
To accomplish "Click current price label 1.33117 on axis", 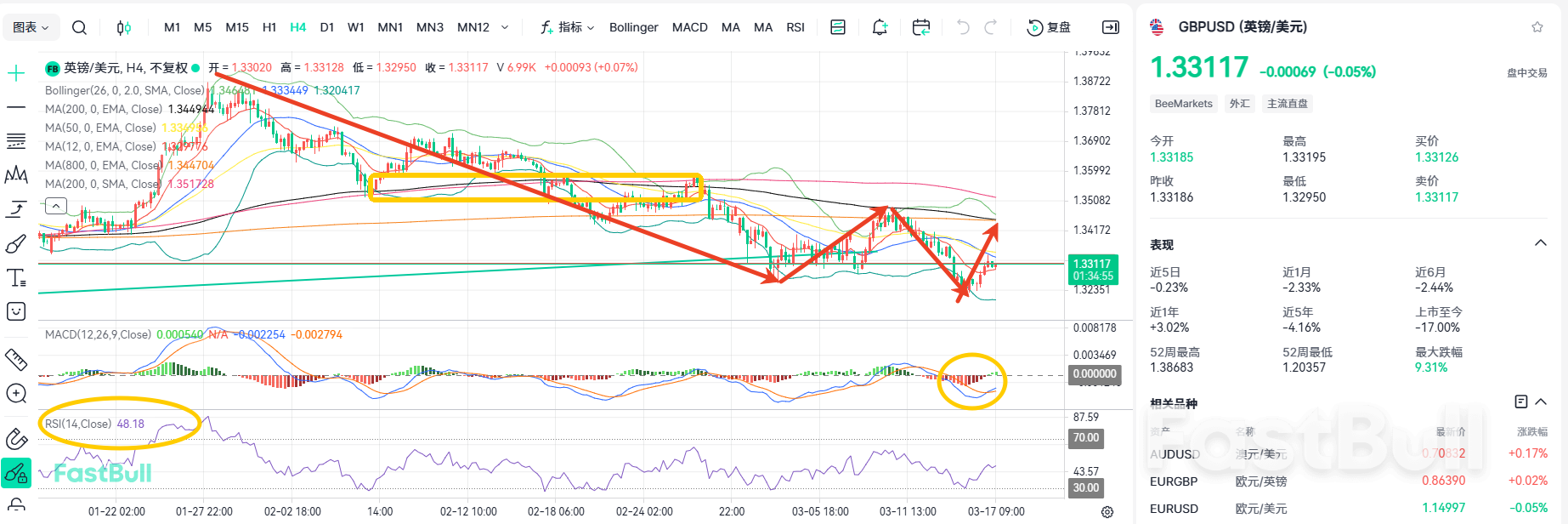I will pos(1092,269).
